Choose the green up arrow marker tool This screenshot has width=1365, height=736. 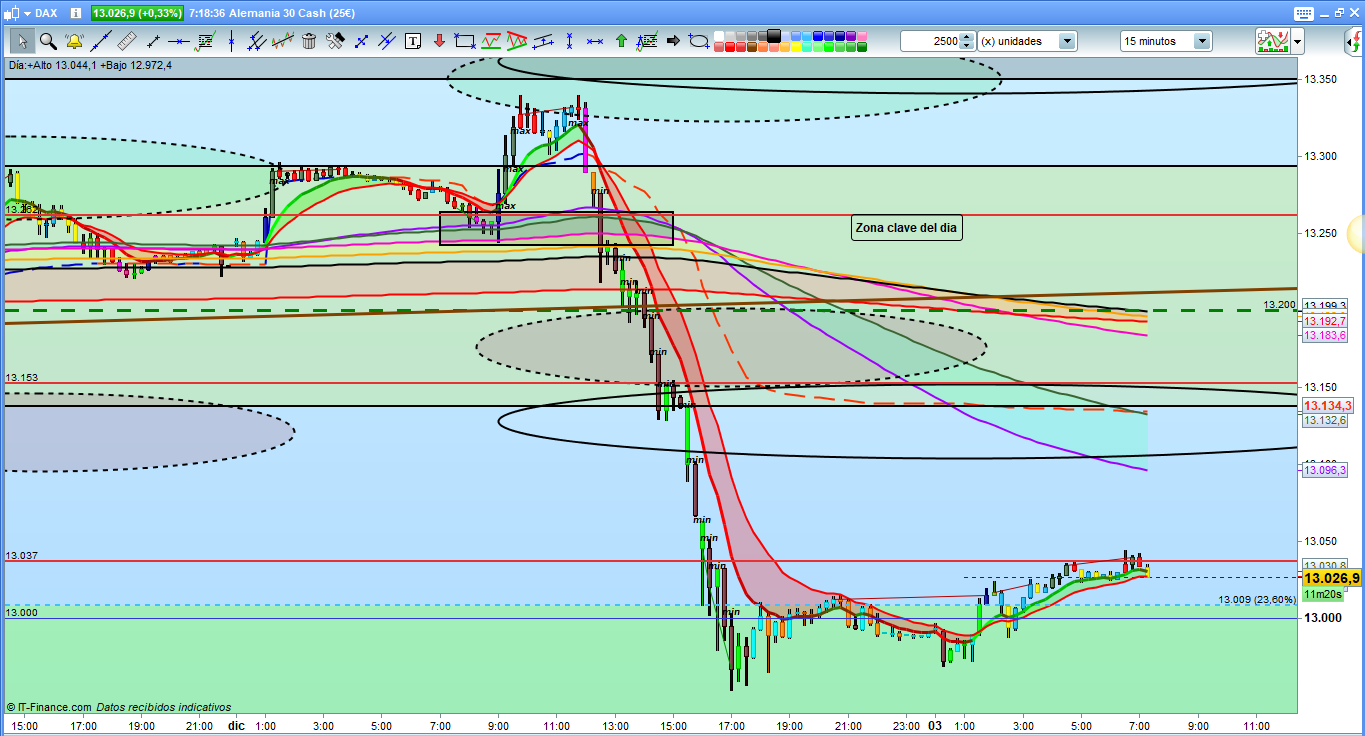(x=621, y=41)
